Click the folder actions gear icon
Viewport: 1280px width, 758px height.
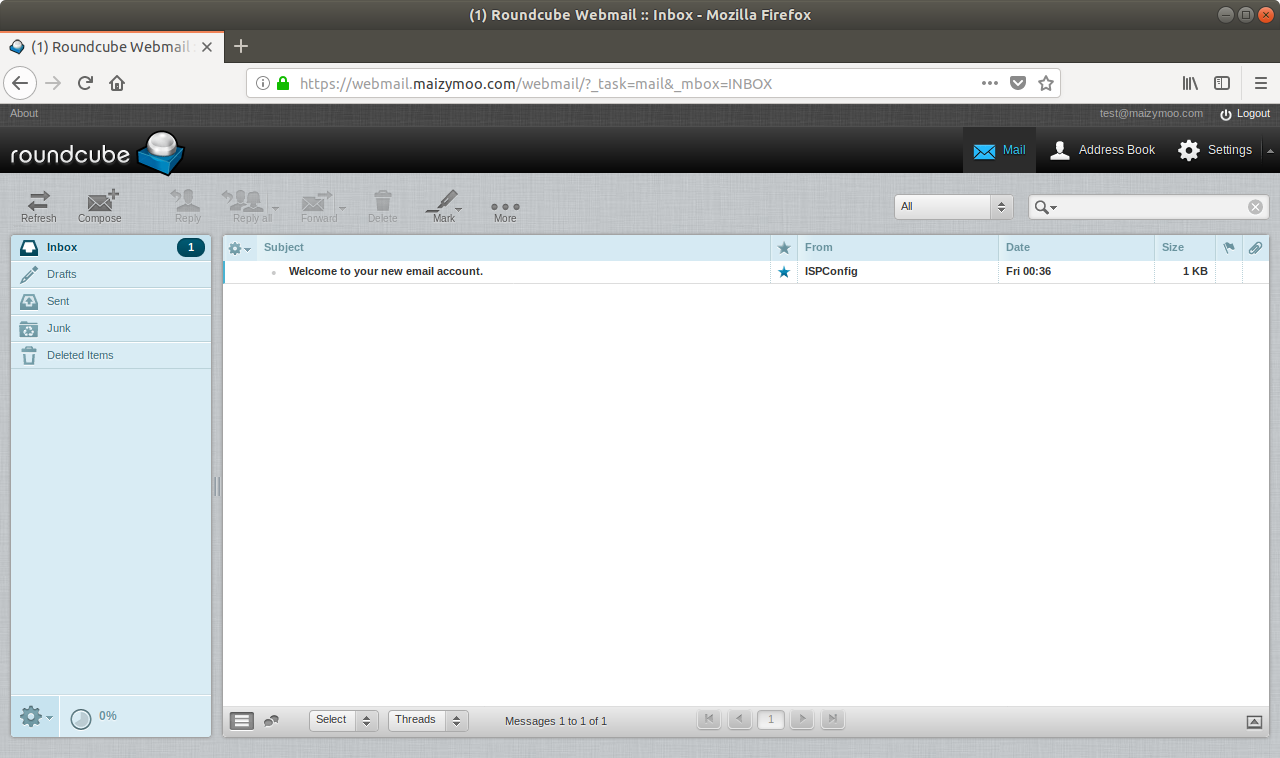30,716
